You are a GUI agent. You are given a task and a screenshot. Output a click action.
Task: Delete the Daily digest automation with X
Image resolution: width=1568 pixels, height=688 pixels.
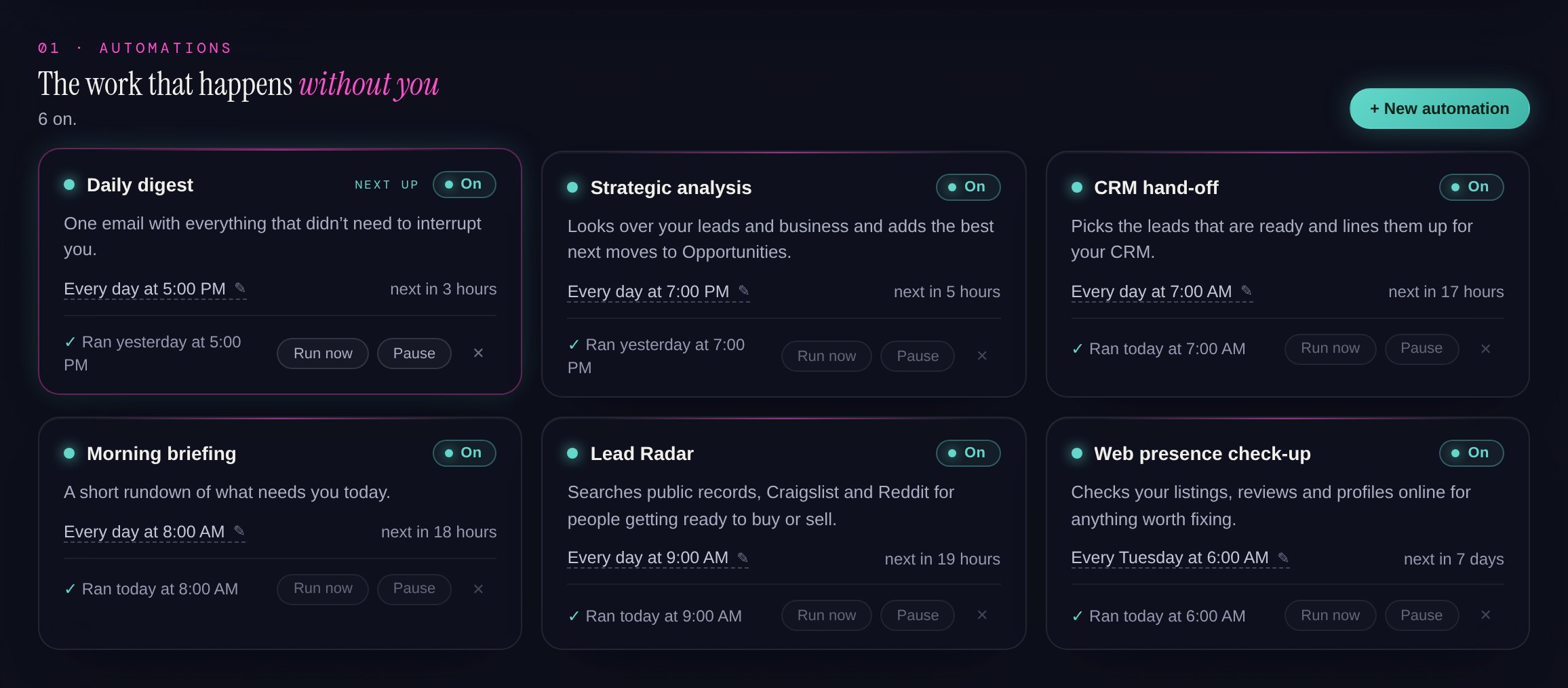click(478, 353)
